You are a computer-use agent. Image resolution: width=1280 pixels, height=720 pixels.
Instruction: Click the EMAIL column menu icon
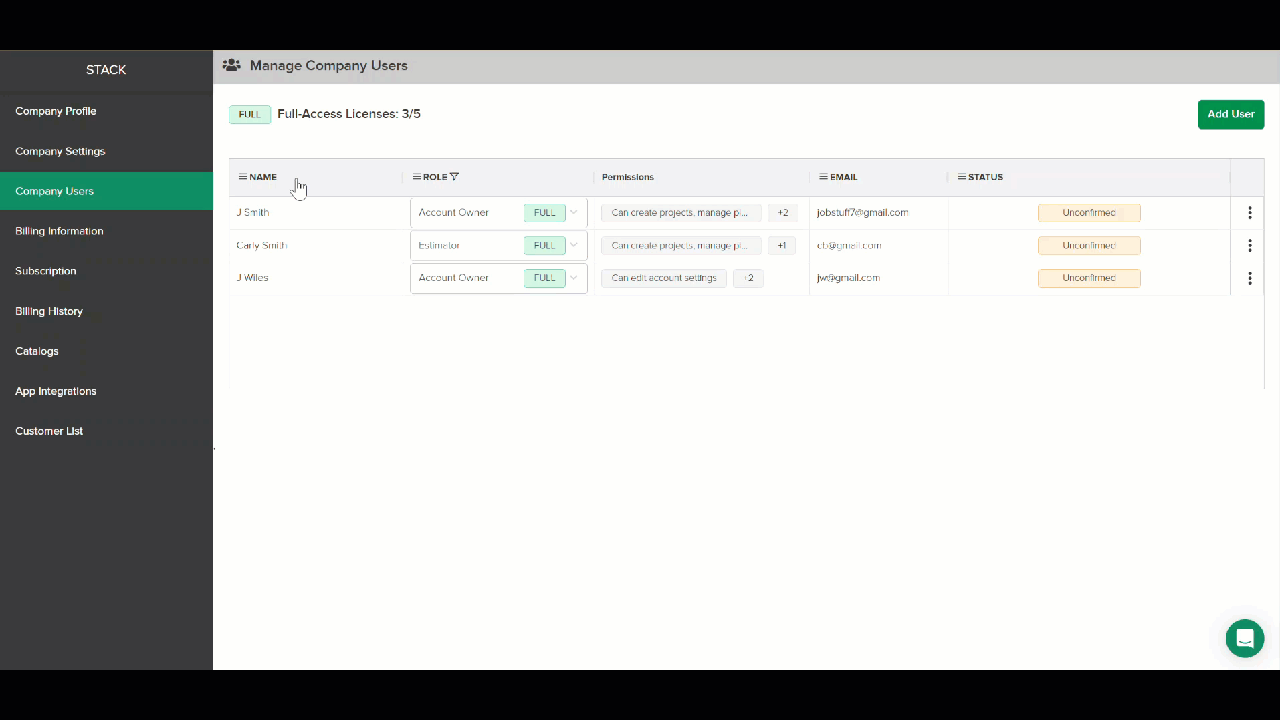pos(823,177)
